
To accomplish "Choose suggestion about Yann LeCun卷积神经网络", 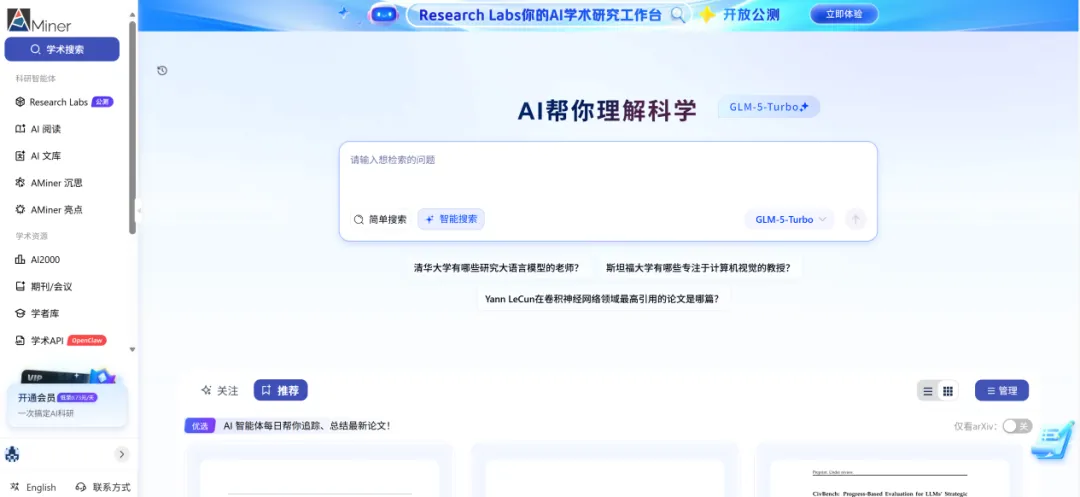I will 602,299.
